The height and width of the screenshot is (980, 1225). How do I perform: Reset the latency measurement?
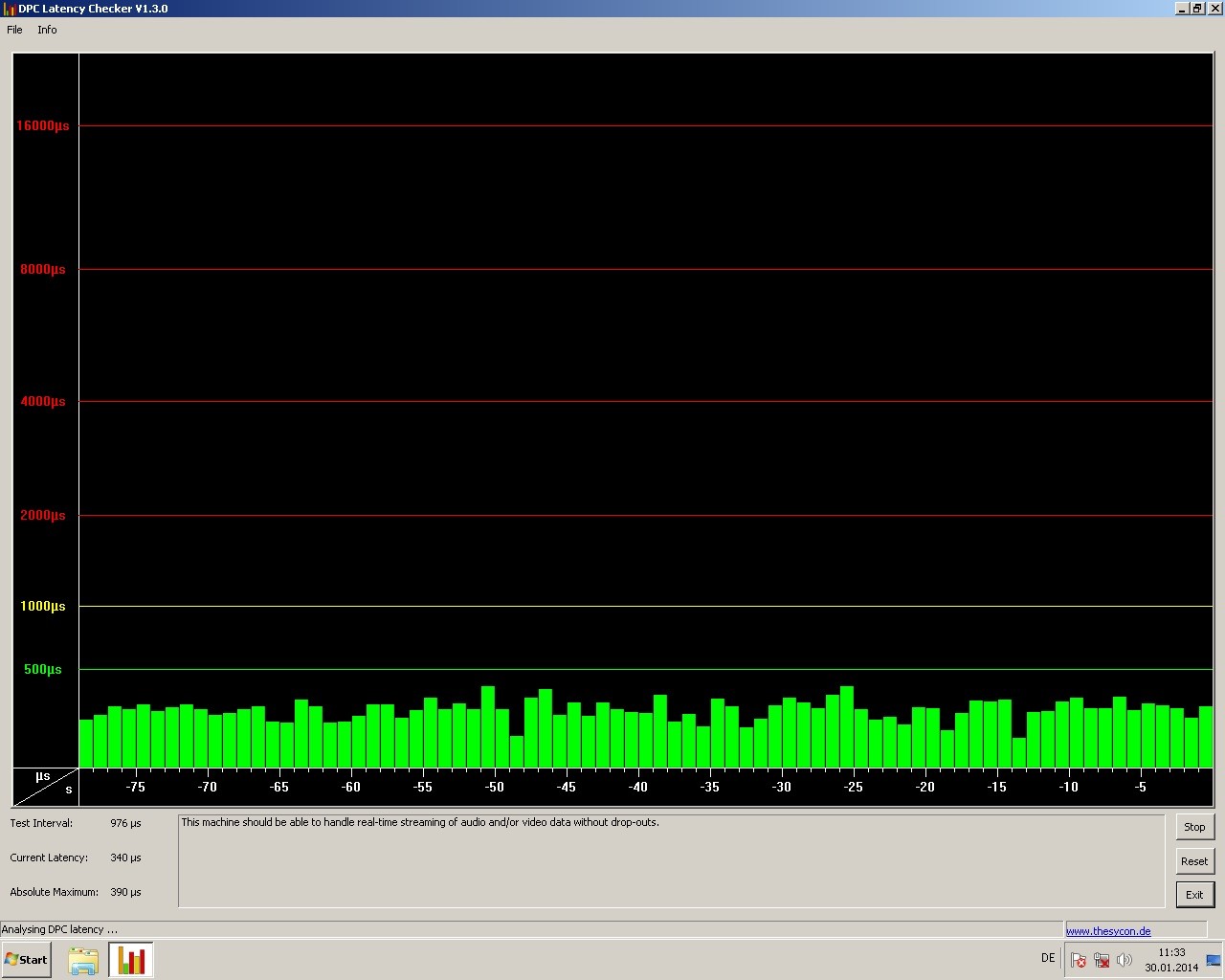1194,861
